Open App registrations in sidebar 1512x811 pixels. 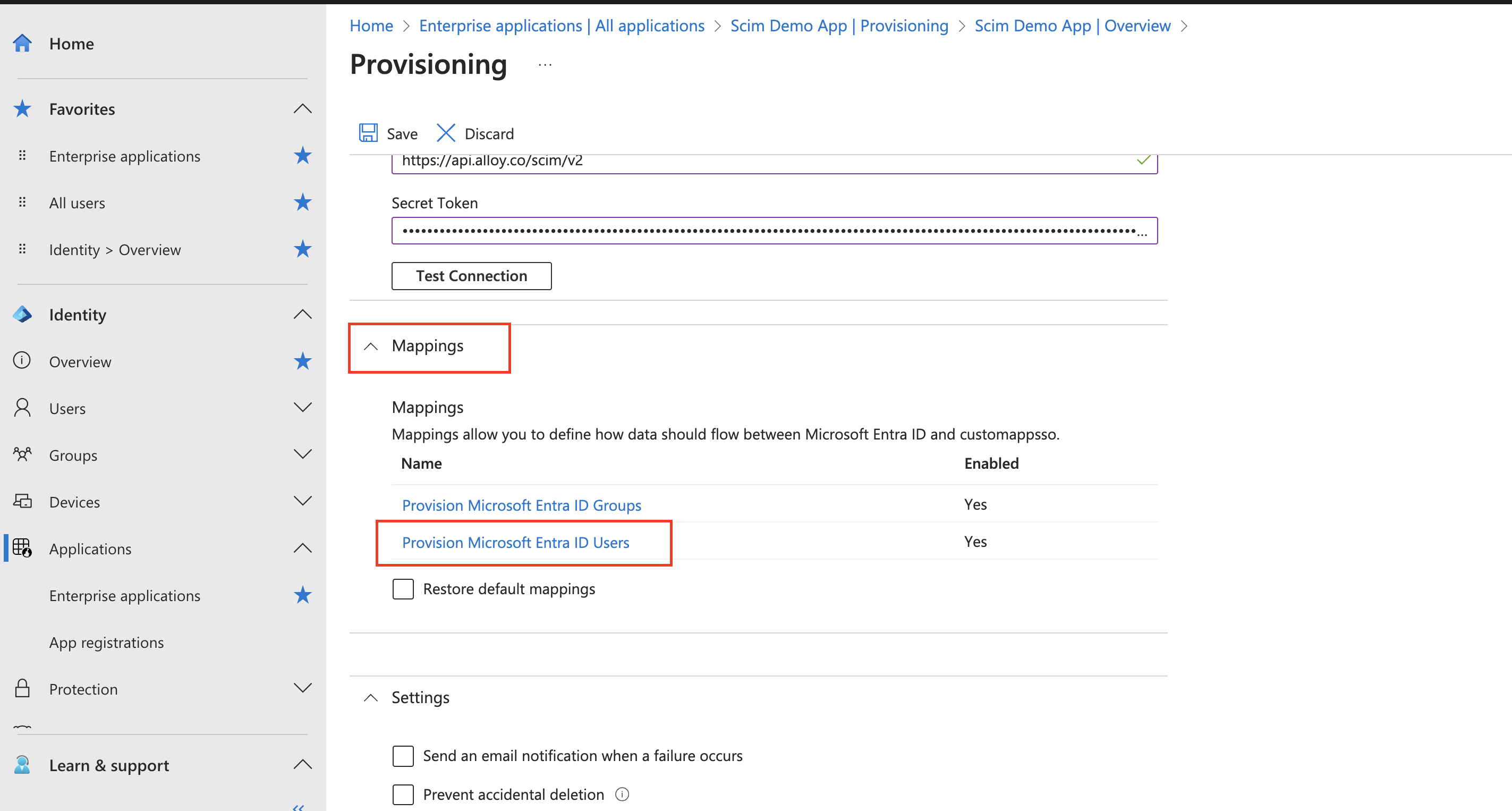point(106,643)
